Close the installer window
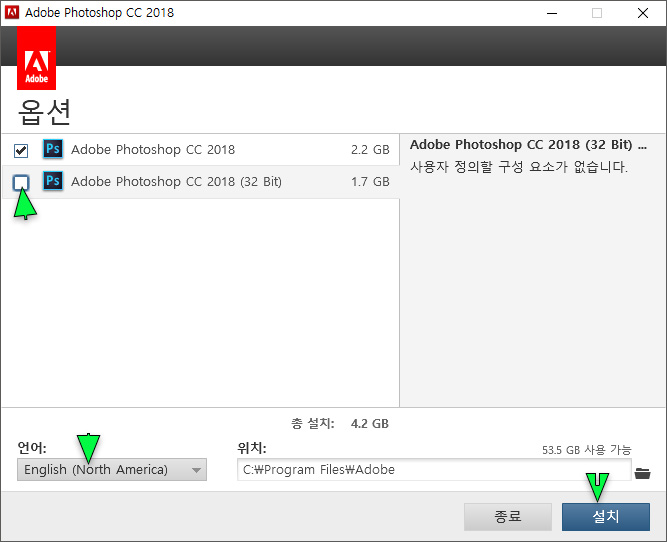This screenshot has height=542, width=667. pyautogui.click(x=643, y=13)
